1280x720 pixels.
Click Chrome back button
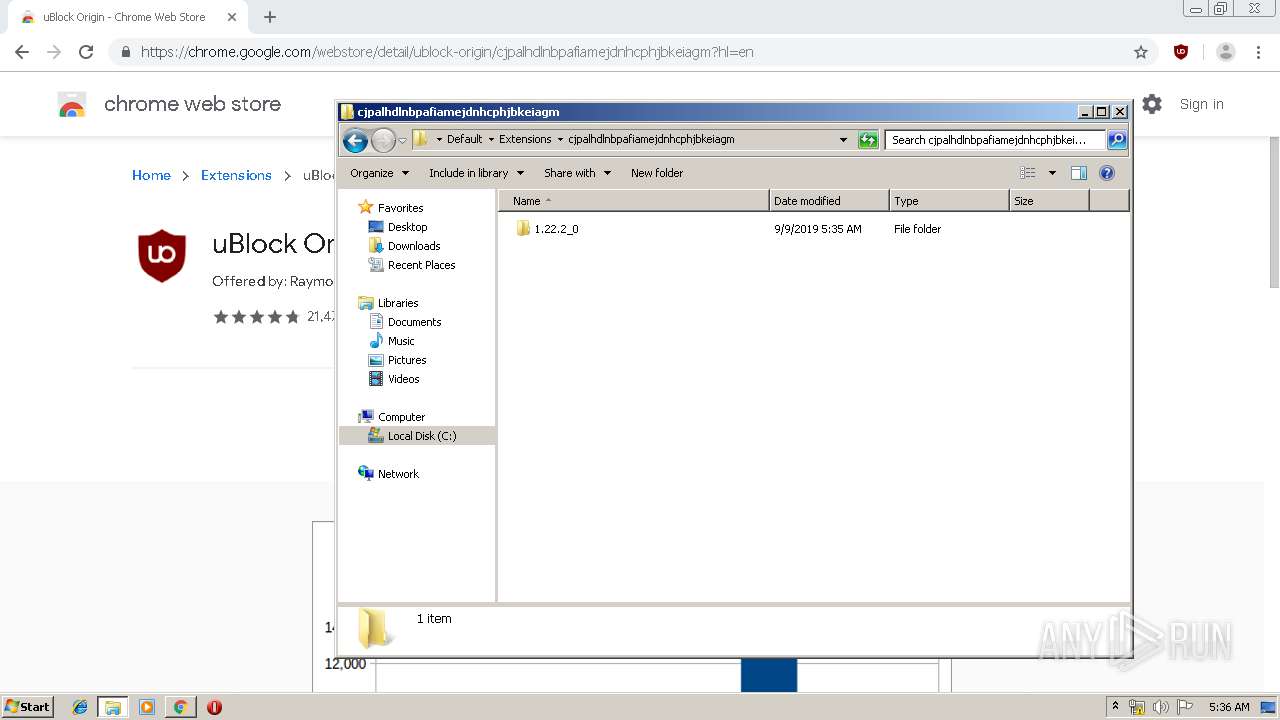22,52
